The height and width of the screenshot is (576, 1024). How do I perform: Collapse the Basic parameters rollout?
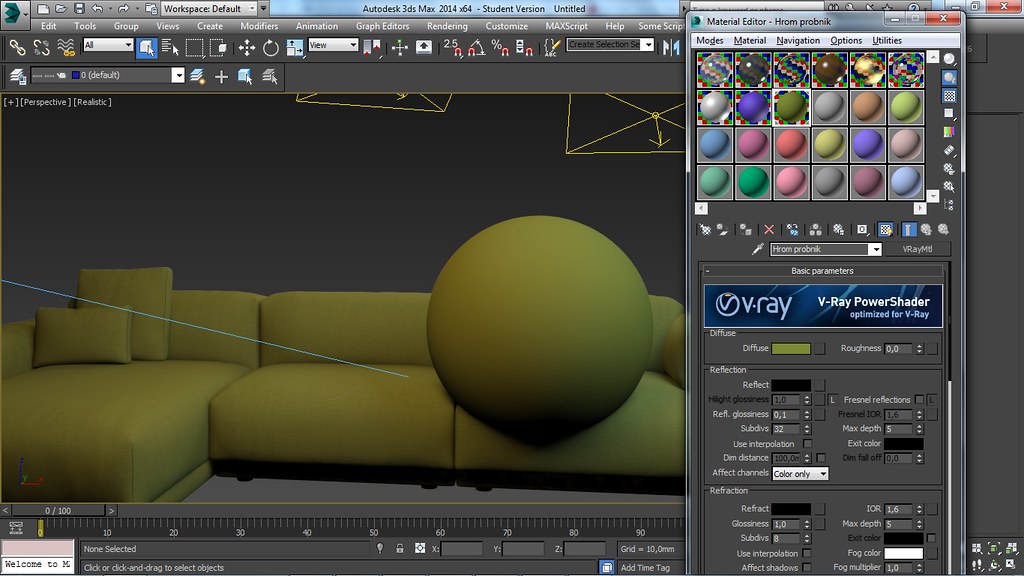click(822, 271)
